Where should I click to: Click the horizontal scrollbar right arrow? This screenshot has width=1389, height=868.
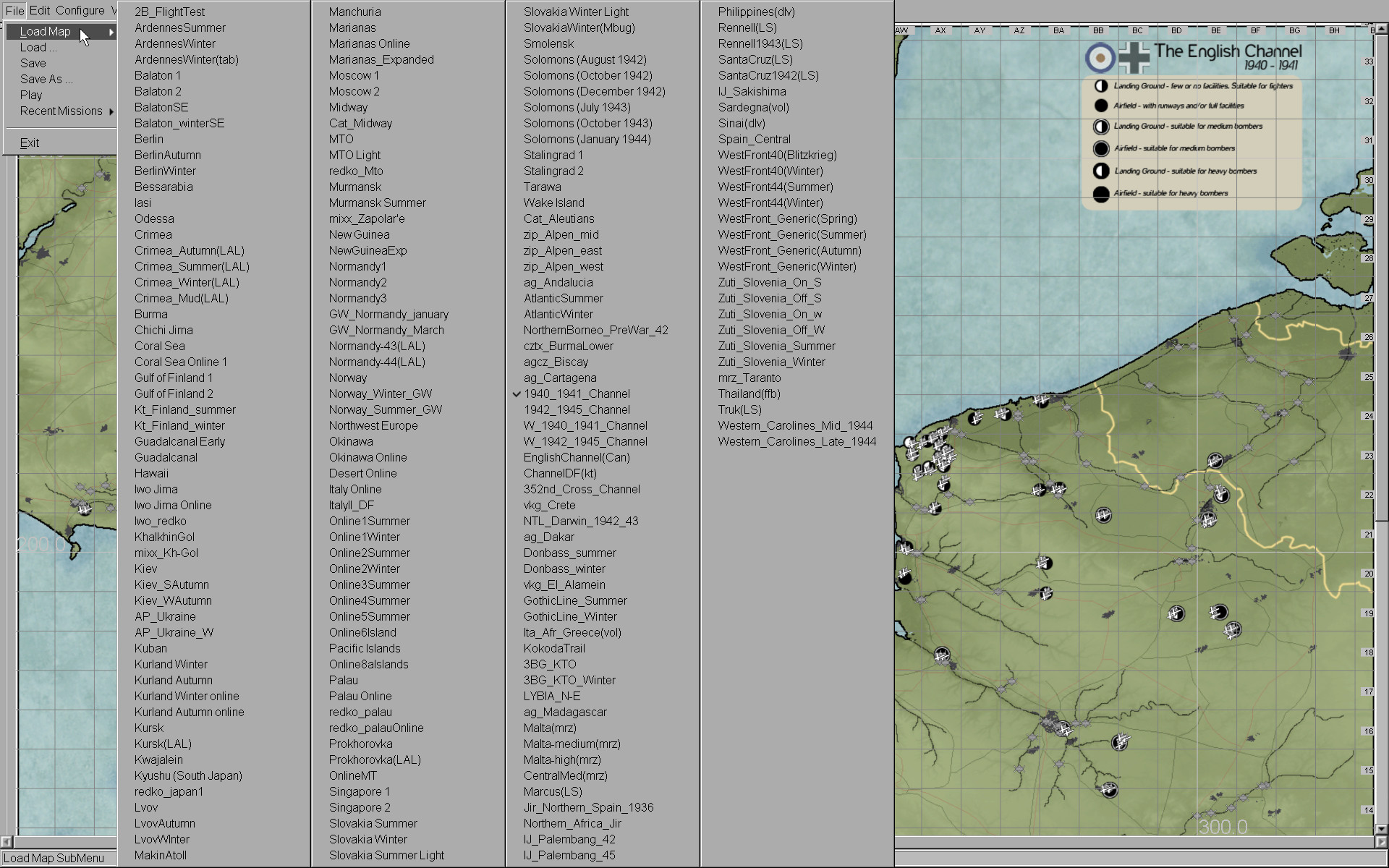(x=1381, y=842)
